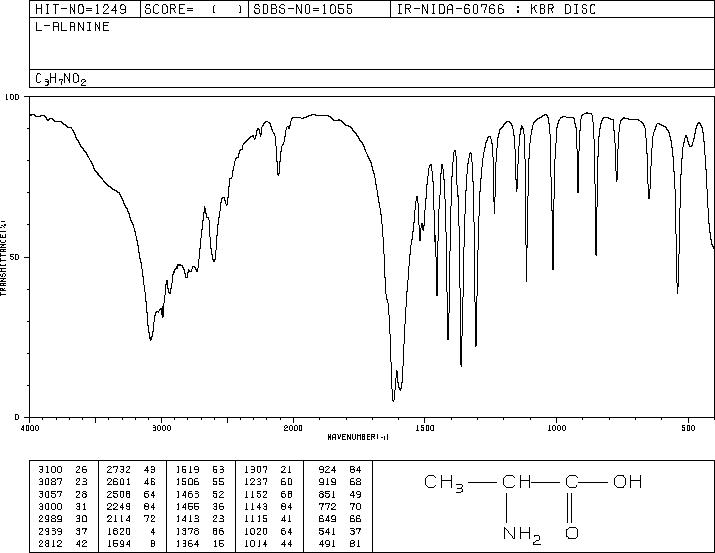The image size is (715, 553).
Task: Click the SCORE field in header
Action: click(x=194, y=9)
